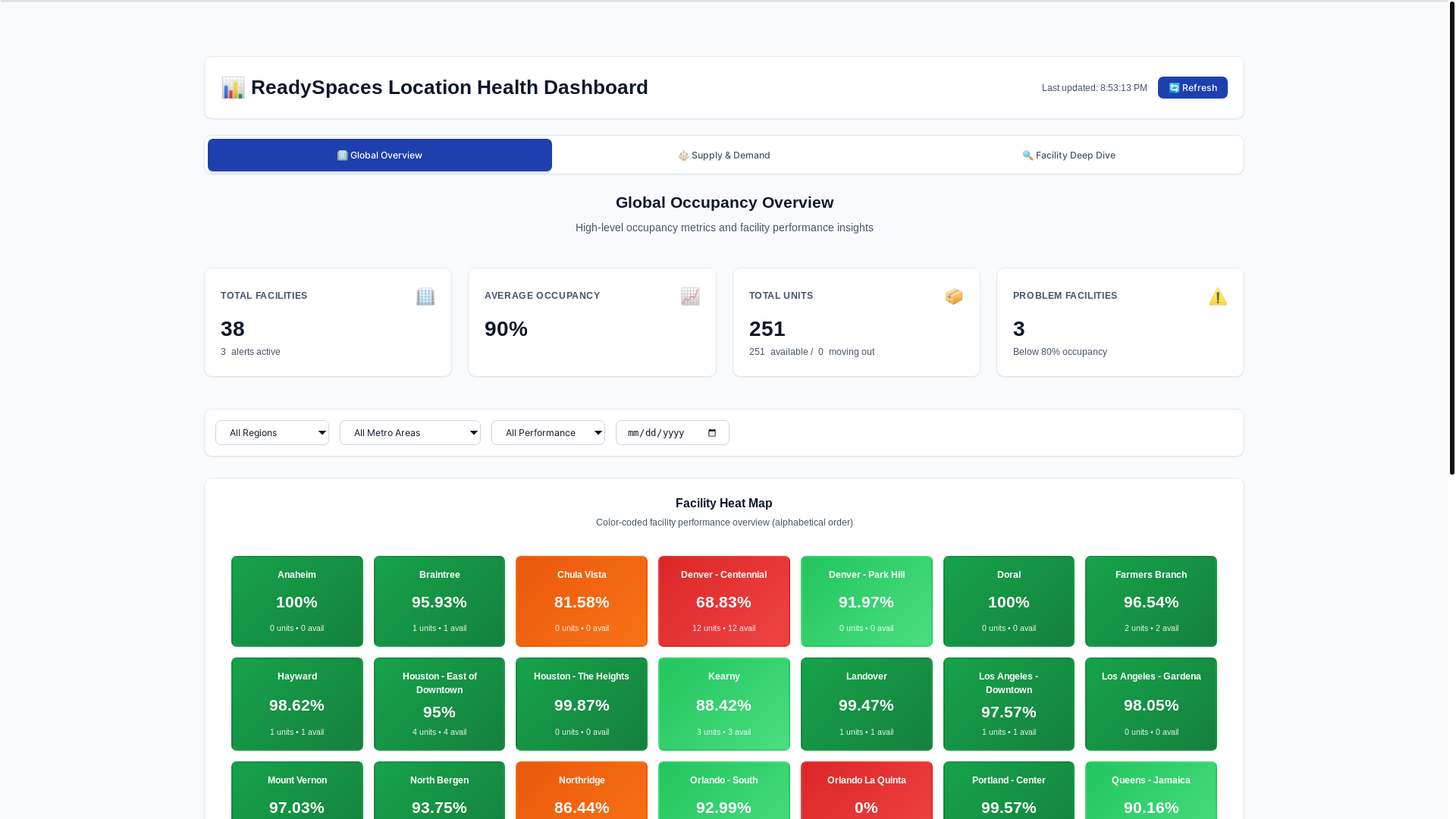Select the Farmers Branch tile
Screen dimensions: 1456x819
(1151, 601)
